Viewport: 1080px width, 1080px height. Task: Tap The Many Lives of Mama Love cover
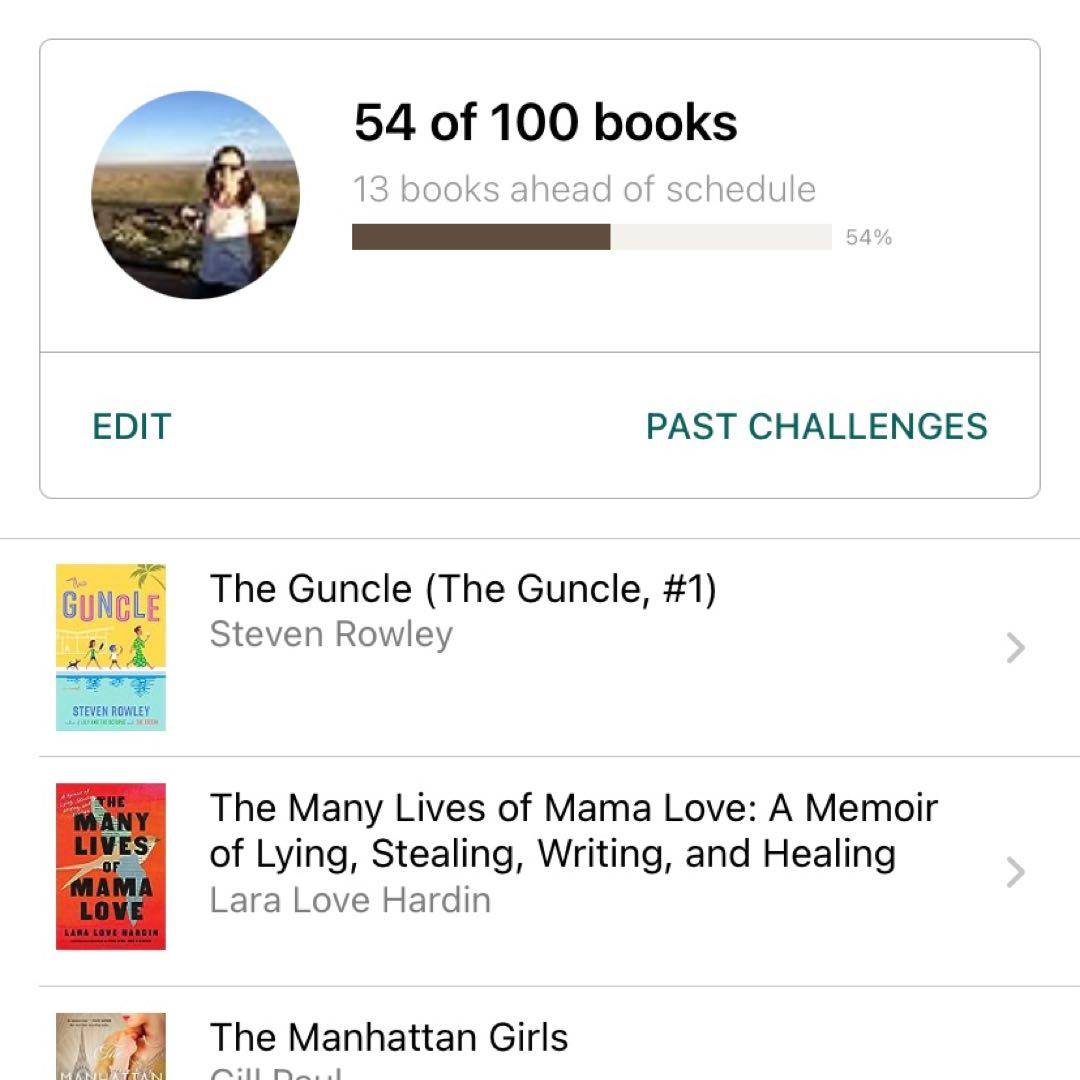click(x=111, y=866)
